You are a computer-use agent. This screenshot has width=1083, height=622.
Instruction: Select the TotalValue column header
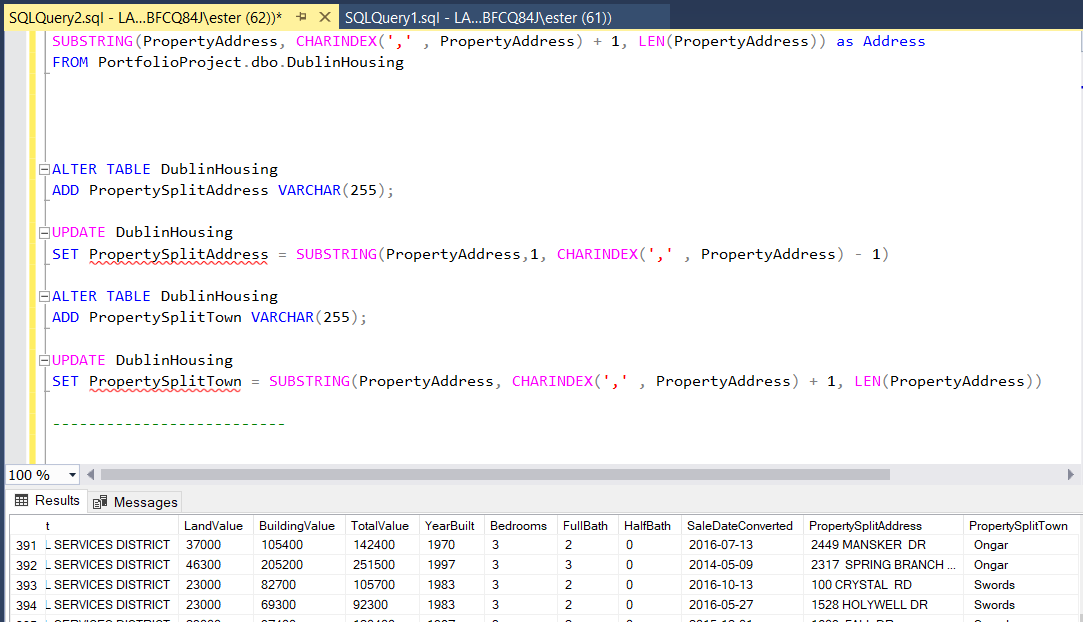(x=382, y=525)
